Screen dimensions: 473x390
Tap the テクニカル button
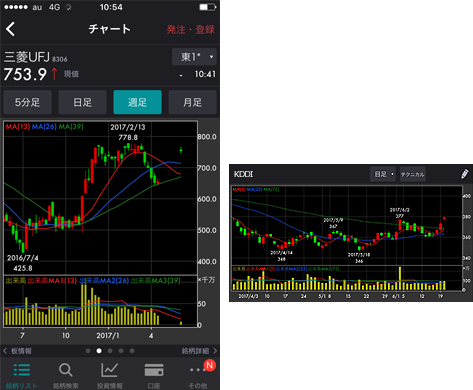click(413, 174)
